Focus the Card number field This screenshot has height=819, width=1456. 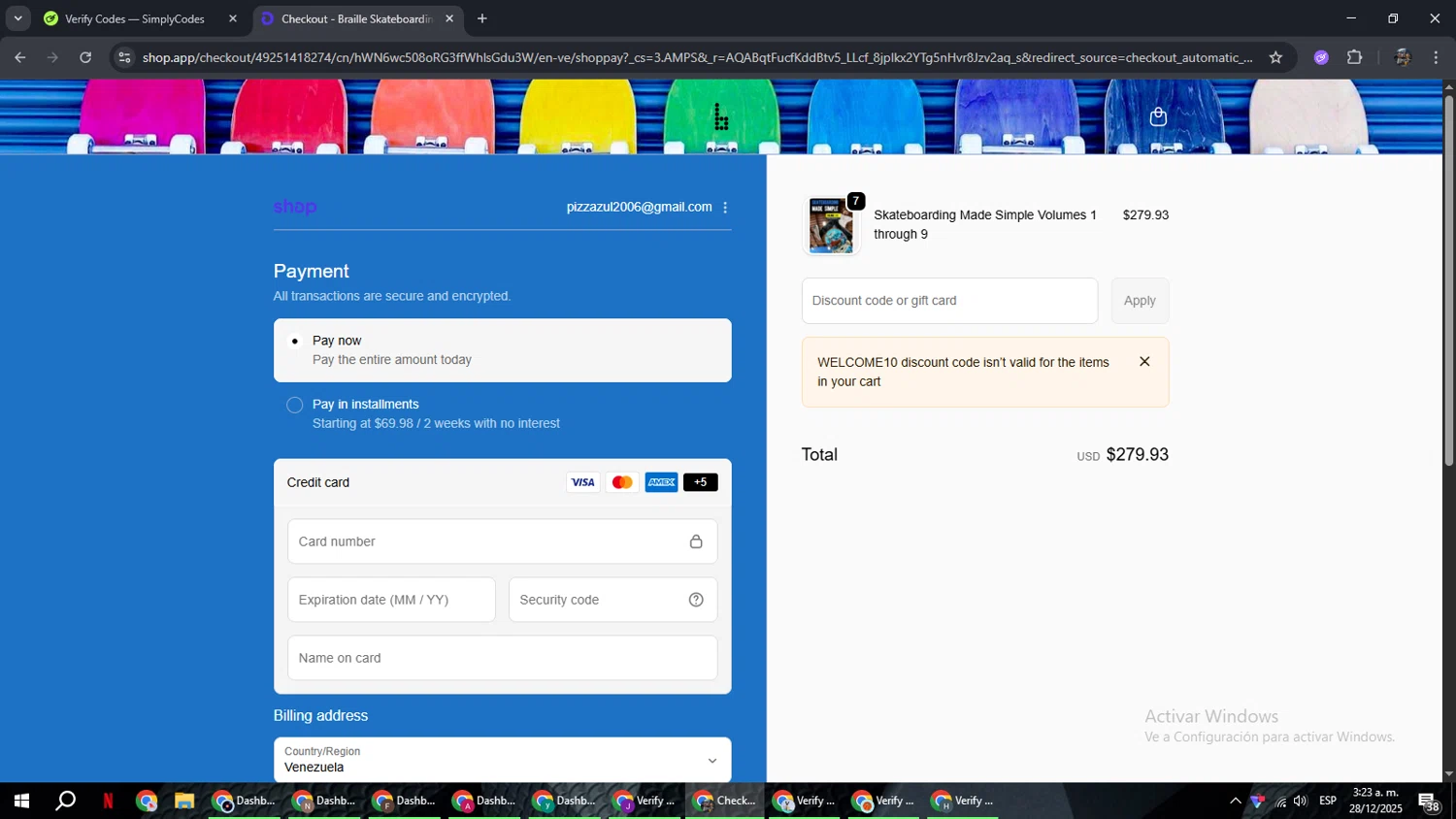pos(502,541)
